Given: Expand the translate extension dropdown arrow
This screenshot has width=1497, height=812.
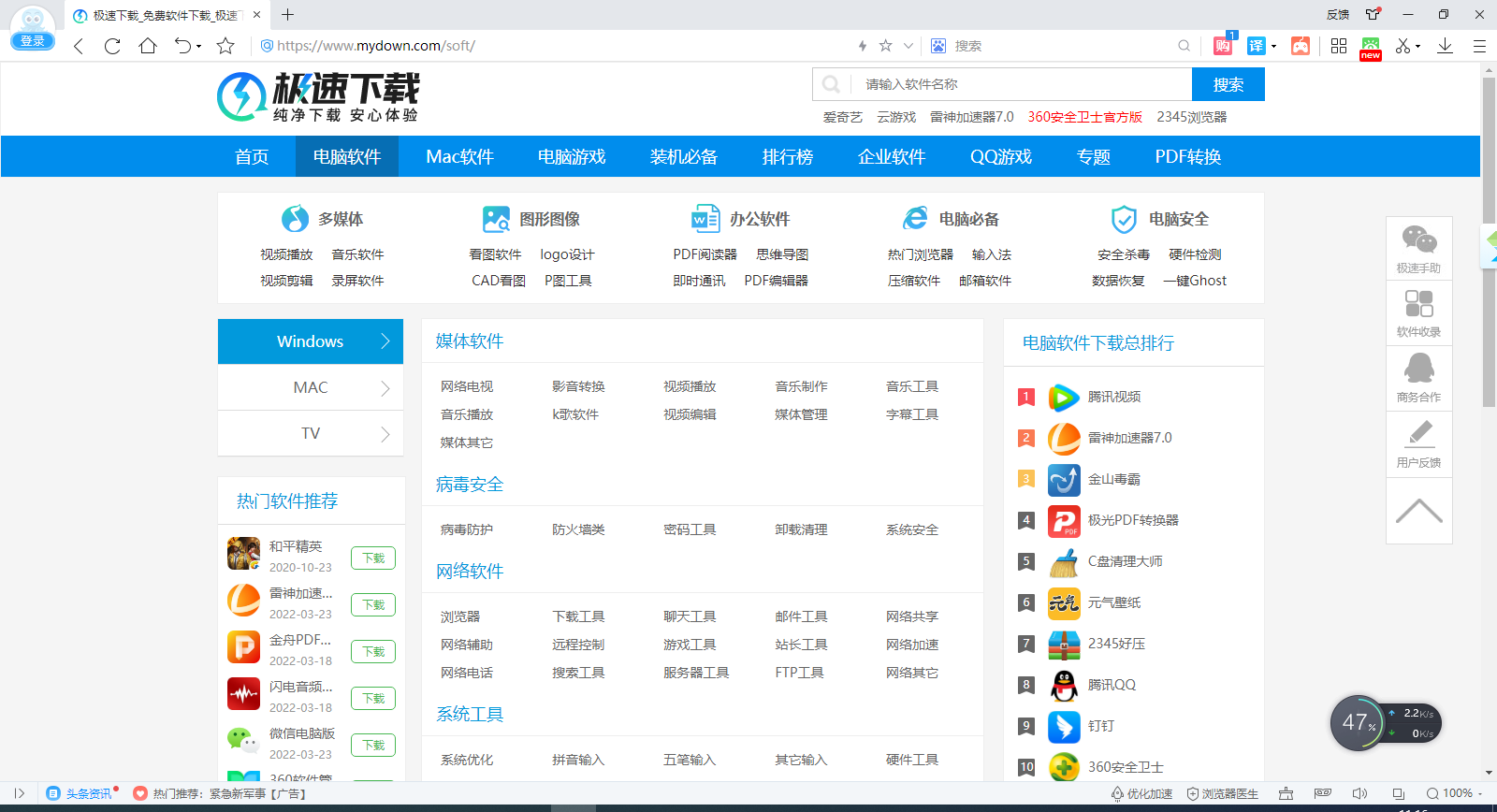Looking at the screenshot, I should tap(1274, 47).
